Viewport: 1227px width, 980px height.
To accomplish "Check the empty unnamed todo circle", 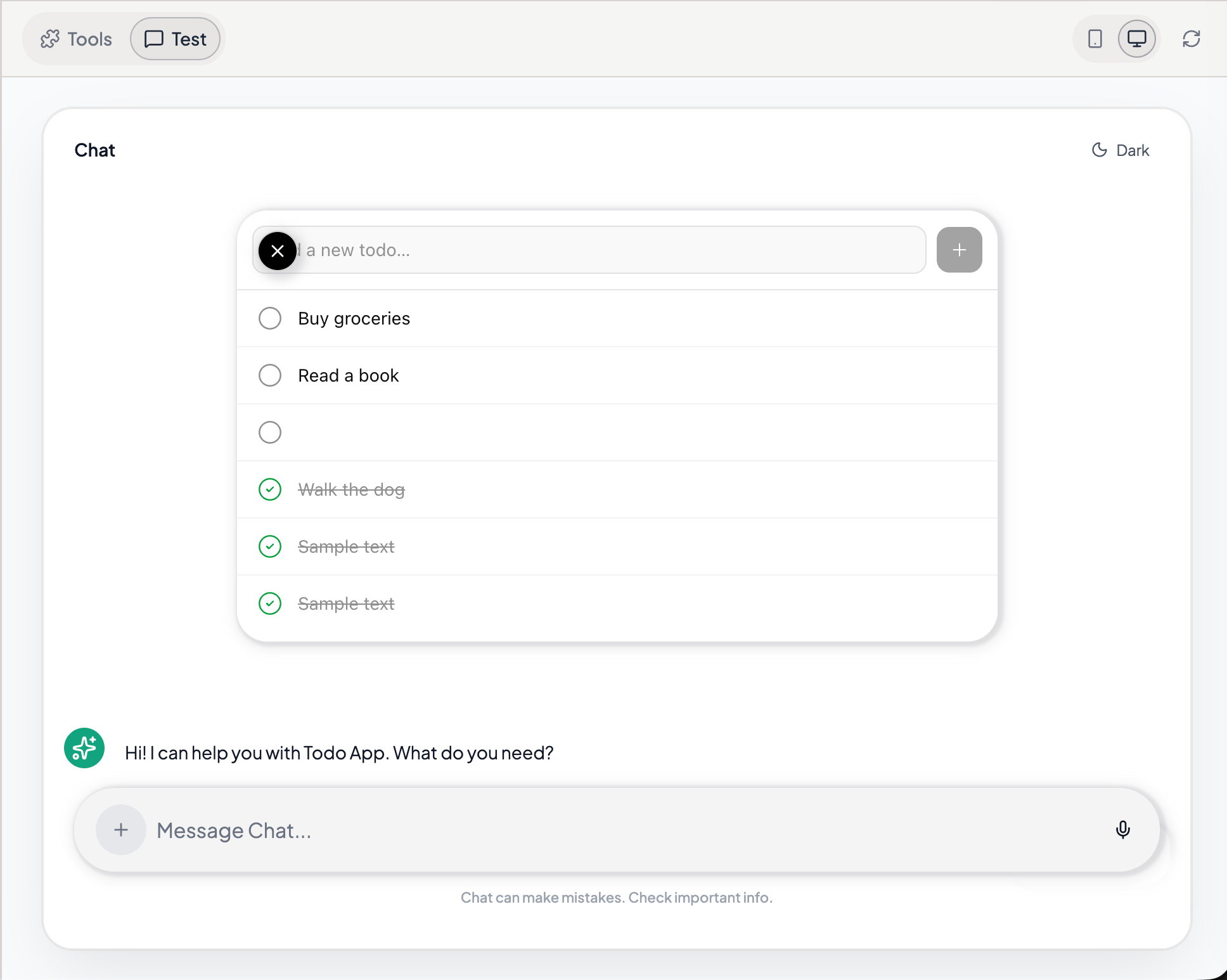I will coord(270,432).
